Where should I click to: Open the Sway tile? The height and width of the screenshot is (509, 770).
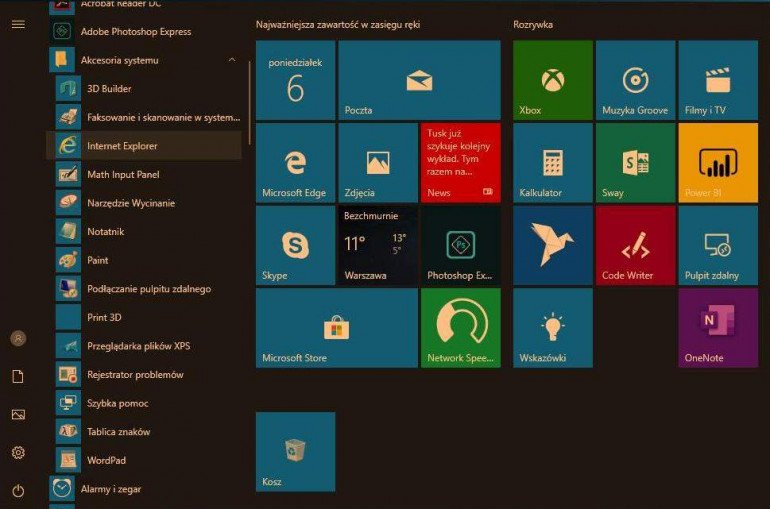click(635, 162)
